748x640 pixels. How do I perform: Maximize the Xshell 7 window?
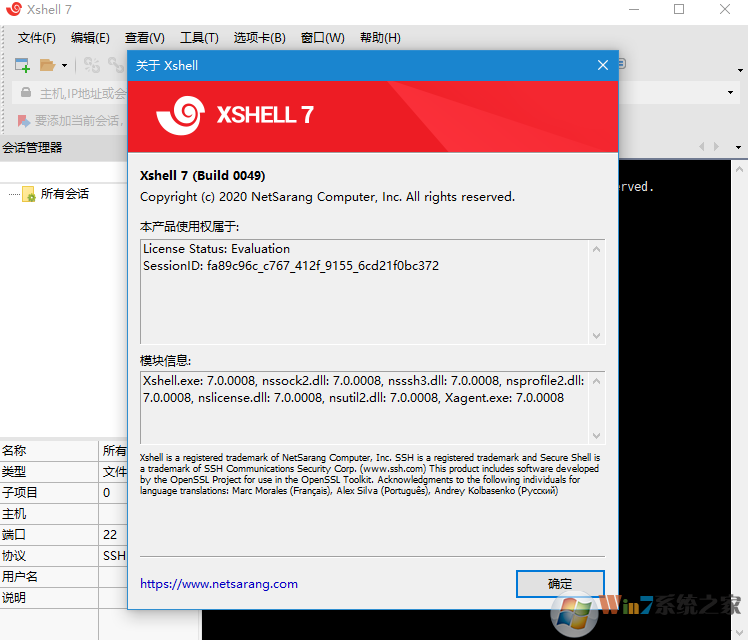(679, 10)
